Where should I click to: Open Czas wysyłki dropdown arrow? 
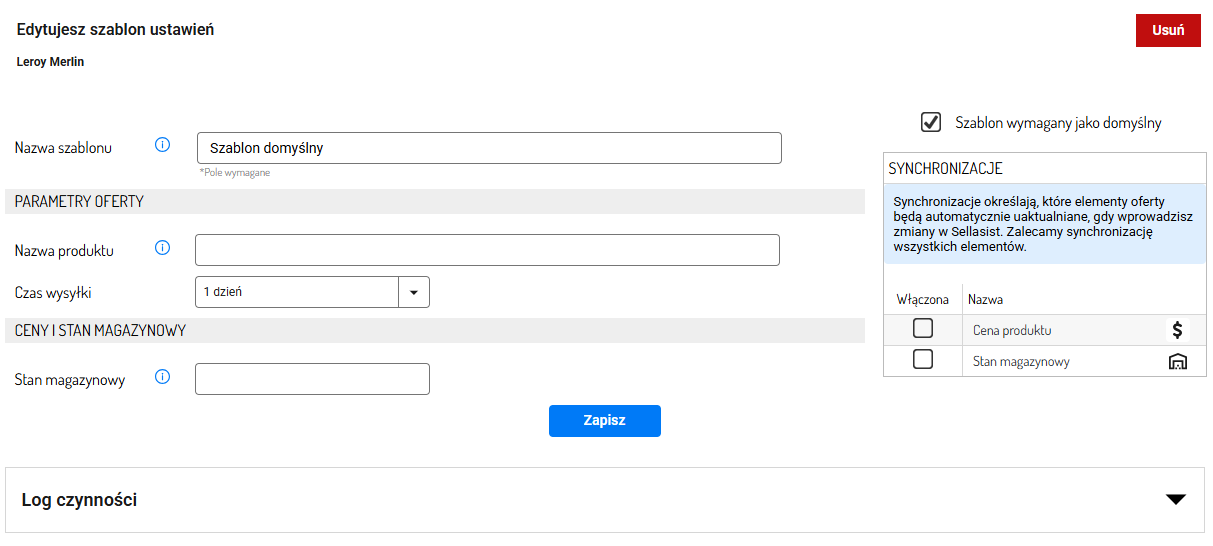coord(414,292)
